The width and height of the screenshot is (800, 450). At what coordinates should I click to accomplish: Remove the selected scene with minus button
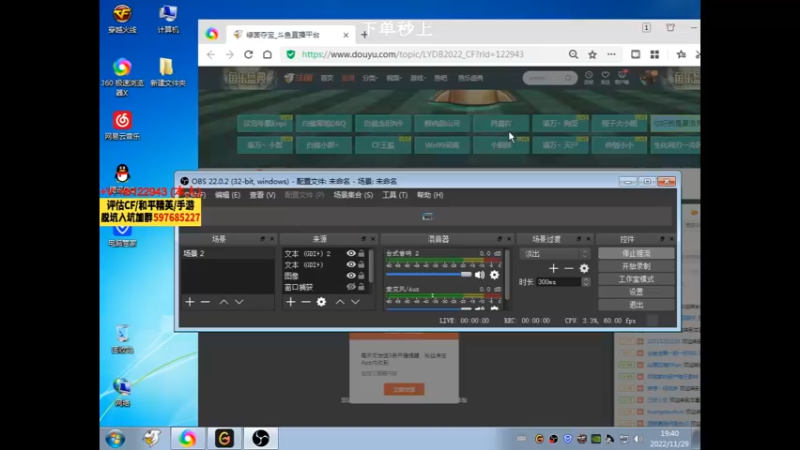pos(205,302)
